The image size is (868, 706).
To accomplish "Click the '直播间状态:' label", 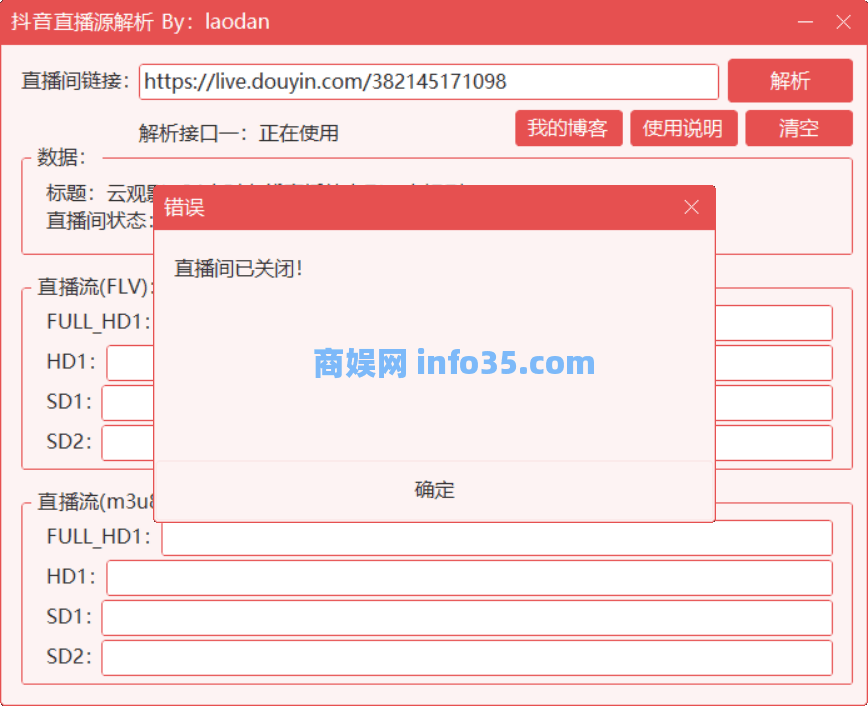I will click(x=99, y=220).
